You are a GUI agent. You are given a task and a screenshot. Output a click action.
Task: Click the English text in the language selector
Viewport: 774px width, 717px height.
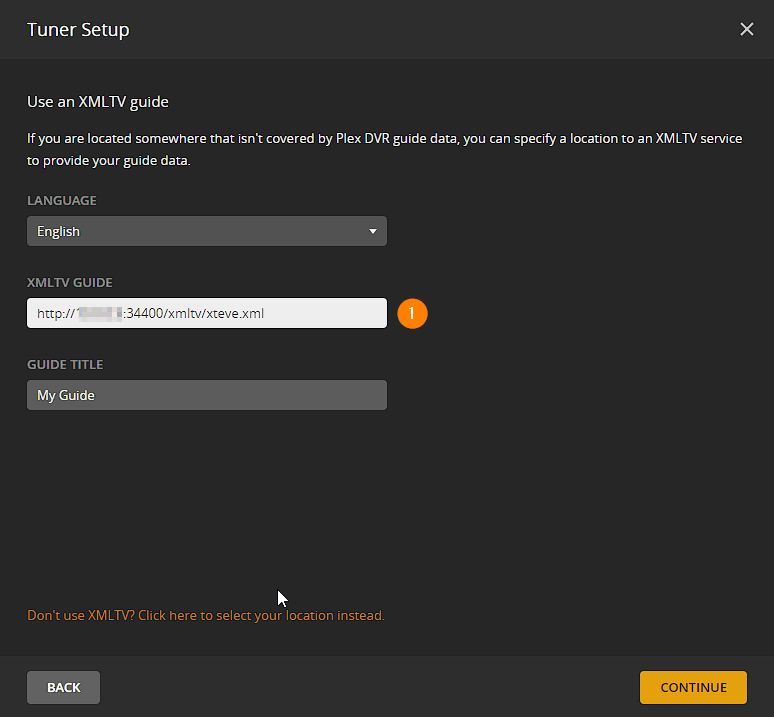click(58, 231)
